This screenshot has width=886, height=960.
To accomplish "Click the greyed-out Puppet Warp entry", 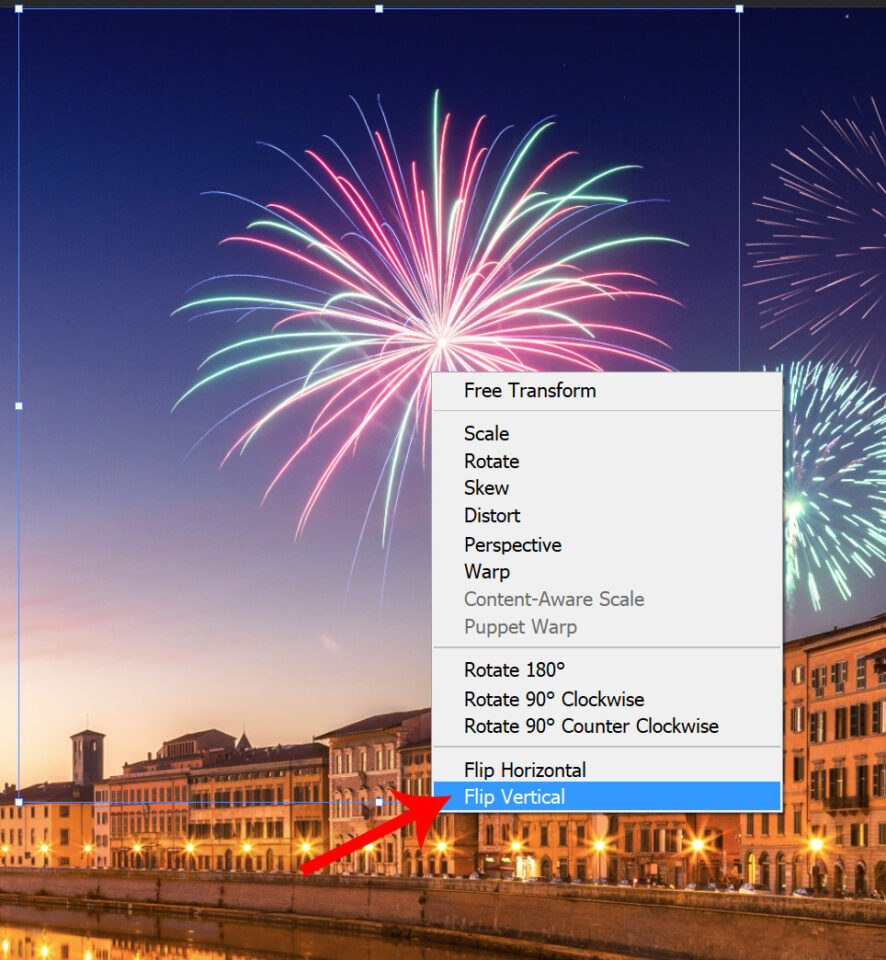I will [520, 627].
